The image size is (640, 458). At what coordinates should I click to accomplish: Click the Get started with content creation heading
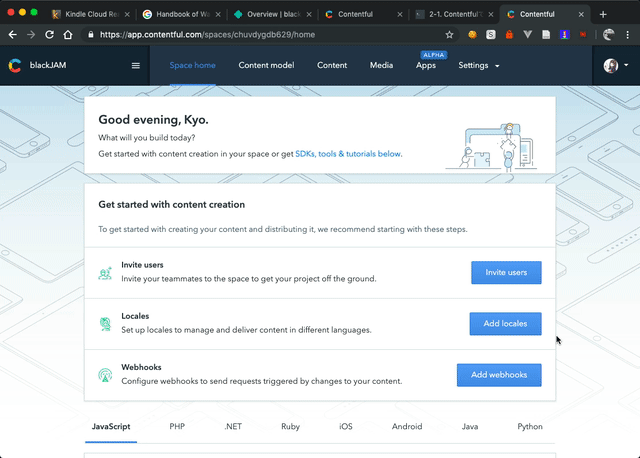[x=171, y=205]
